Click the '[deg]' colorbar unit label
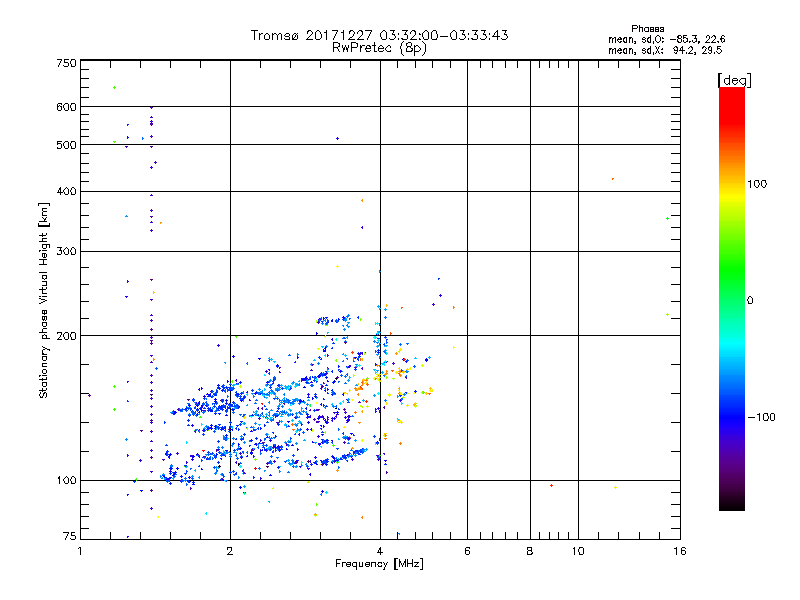Viewport: 800px width, 600px height. (734, 80)
